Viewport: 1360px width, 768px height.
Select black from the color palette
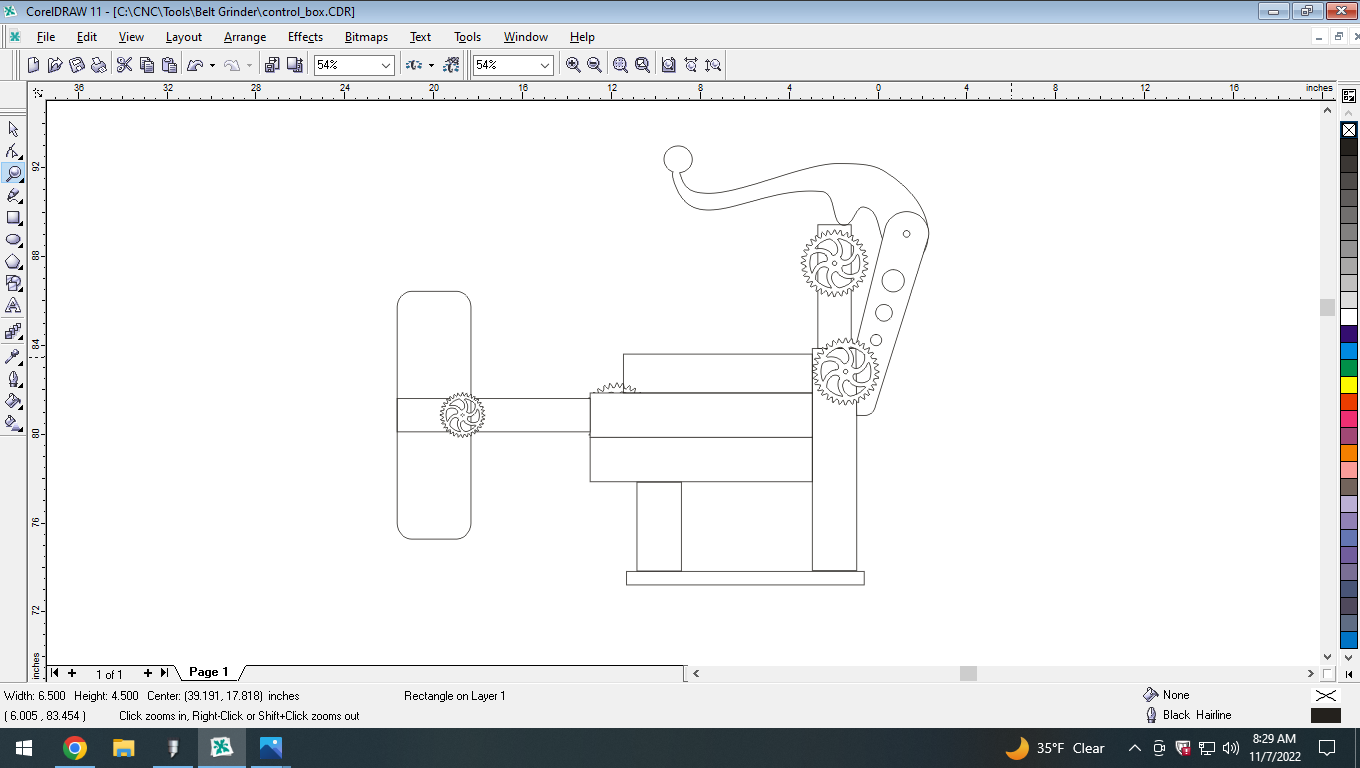click(1349, 146)
